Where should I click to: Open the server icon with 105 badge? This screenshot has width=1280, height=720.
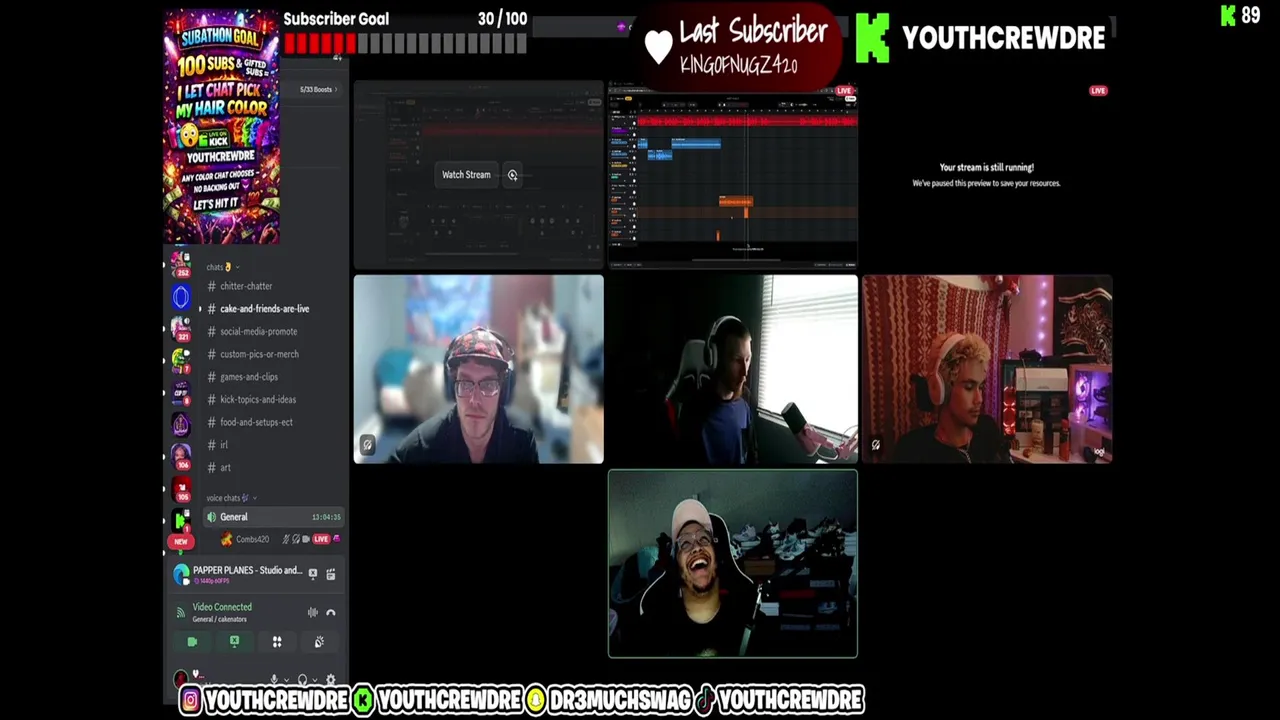181,488
